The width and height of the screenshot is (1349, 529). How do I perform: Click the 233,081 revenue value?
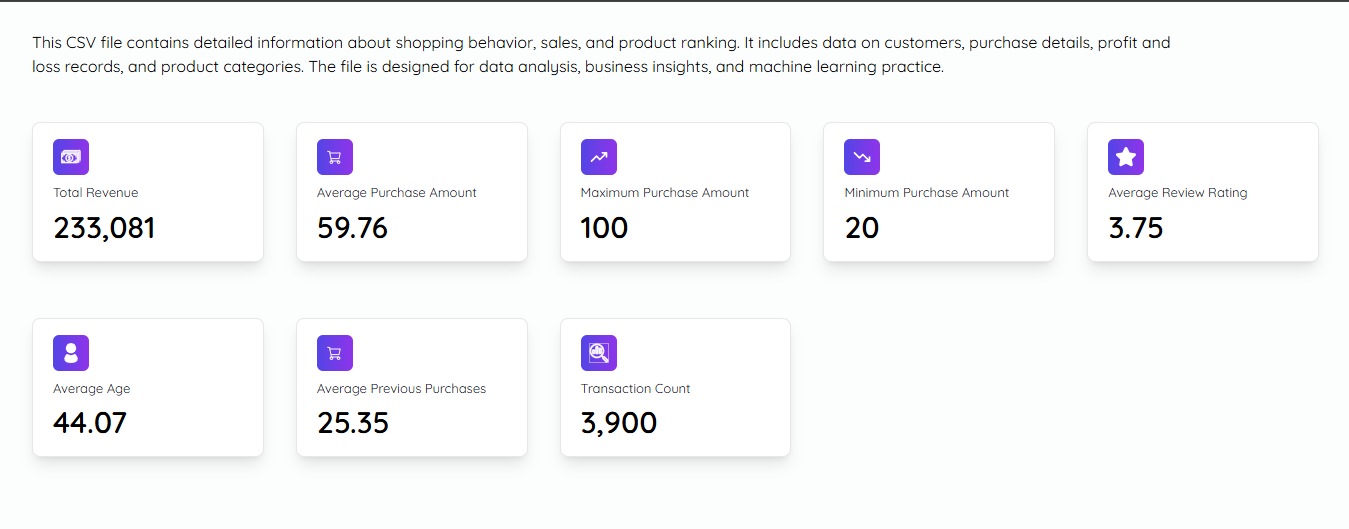(x=105, y=228)
